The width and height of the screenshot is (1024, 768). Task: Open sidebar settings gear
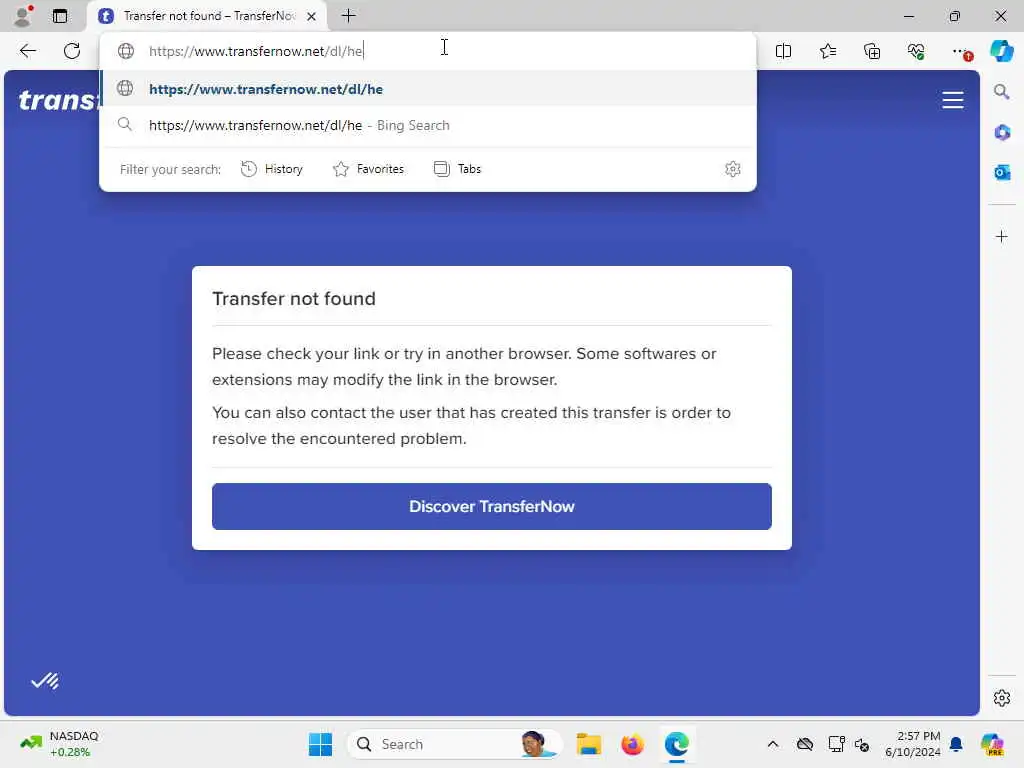click(1002, 698)
